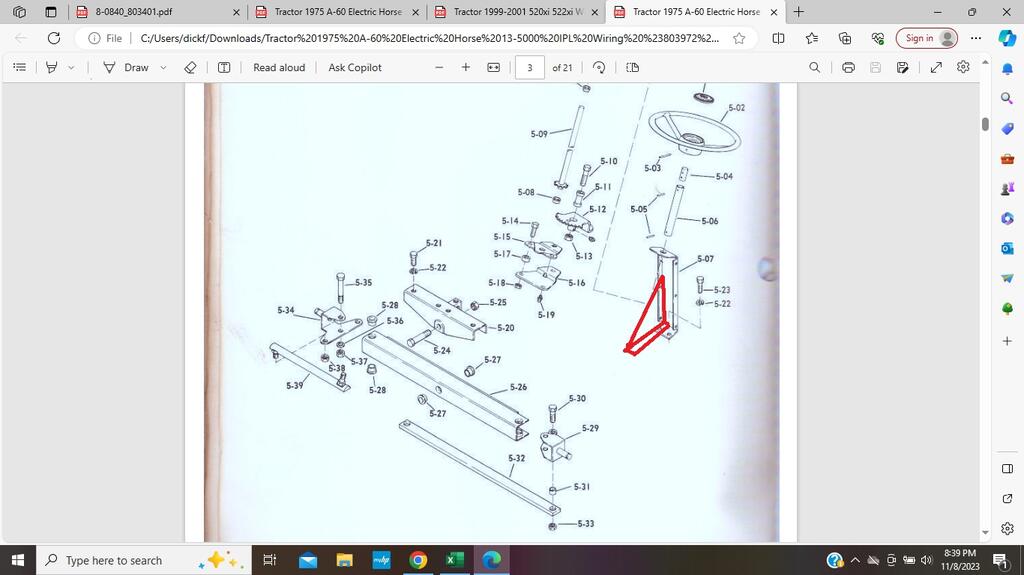Switch to Tractor 1999-2001 520xi tab
The height and width of the screenshot is (575, 1024).
[x=517, y=12]
